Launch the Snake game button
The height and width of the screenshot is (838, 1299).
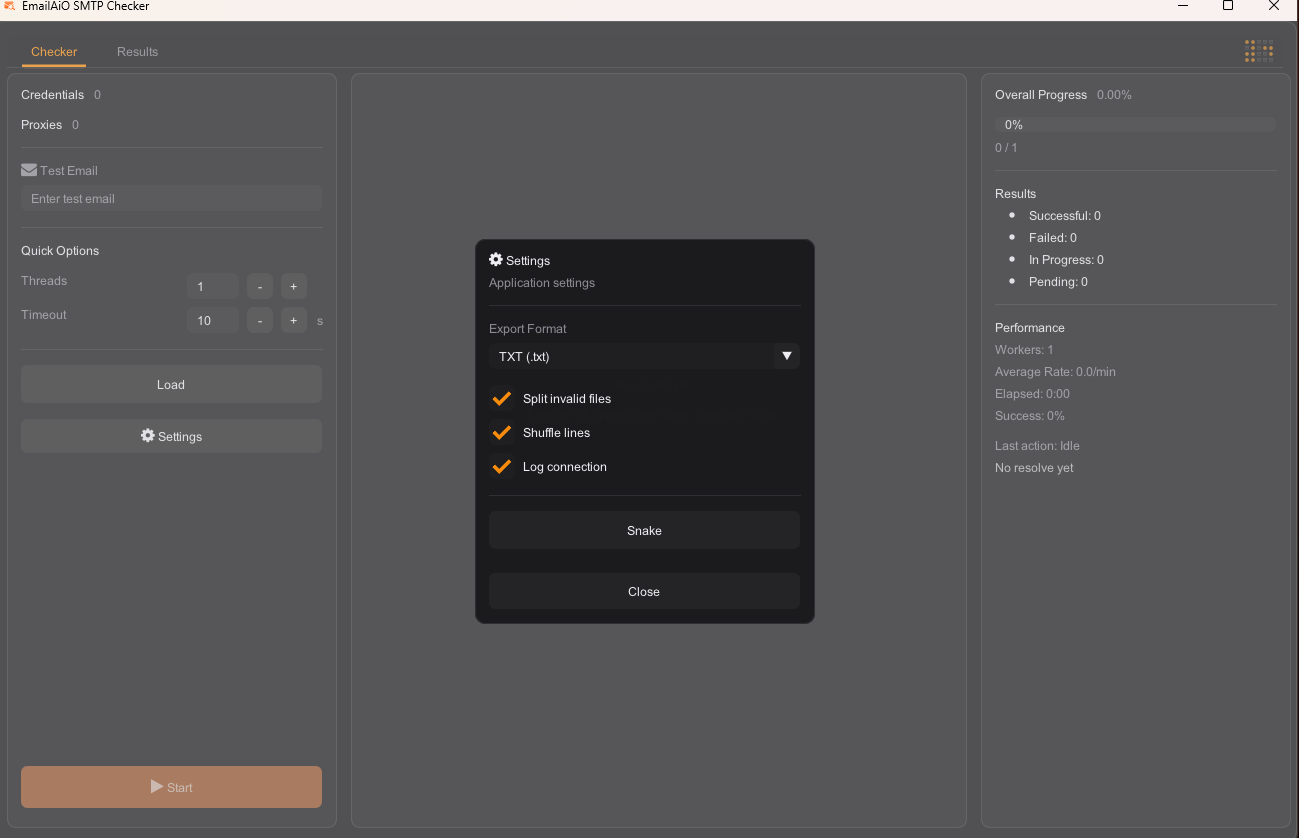pos(643,530)
